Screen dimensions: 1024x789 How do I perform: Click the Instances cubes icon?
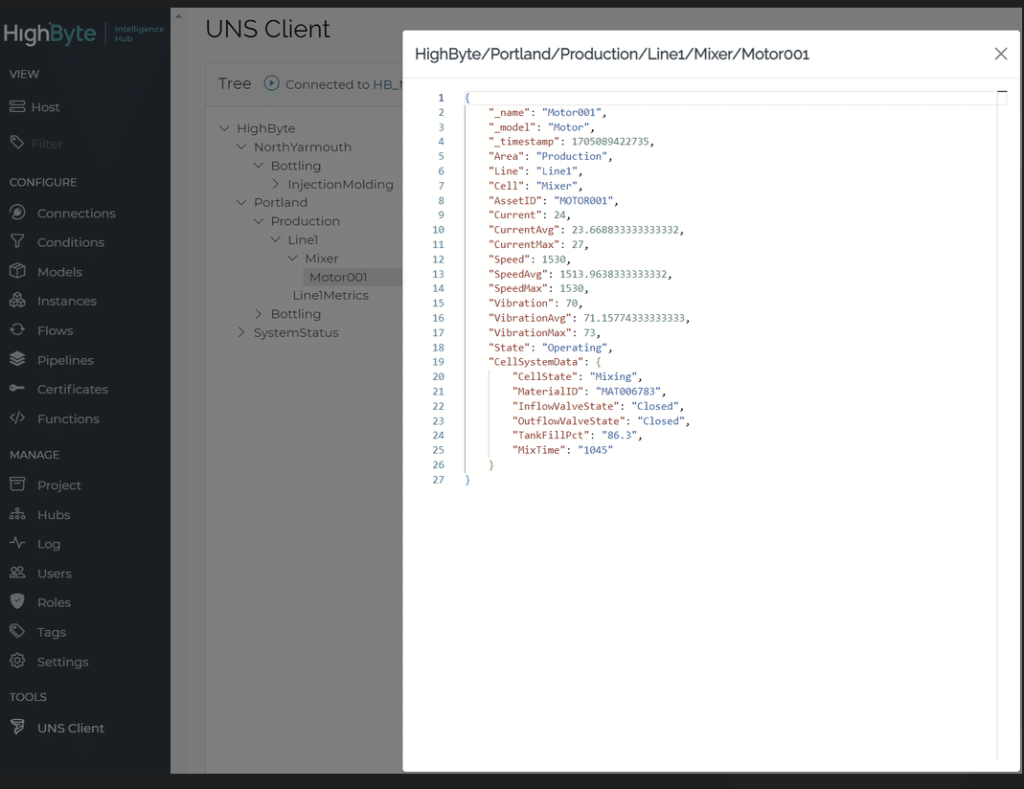click(17, 301)
